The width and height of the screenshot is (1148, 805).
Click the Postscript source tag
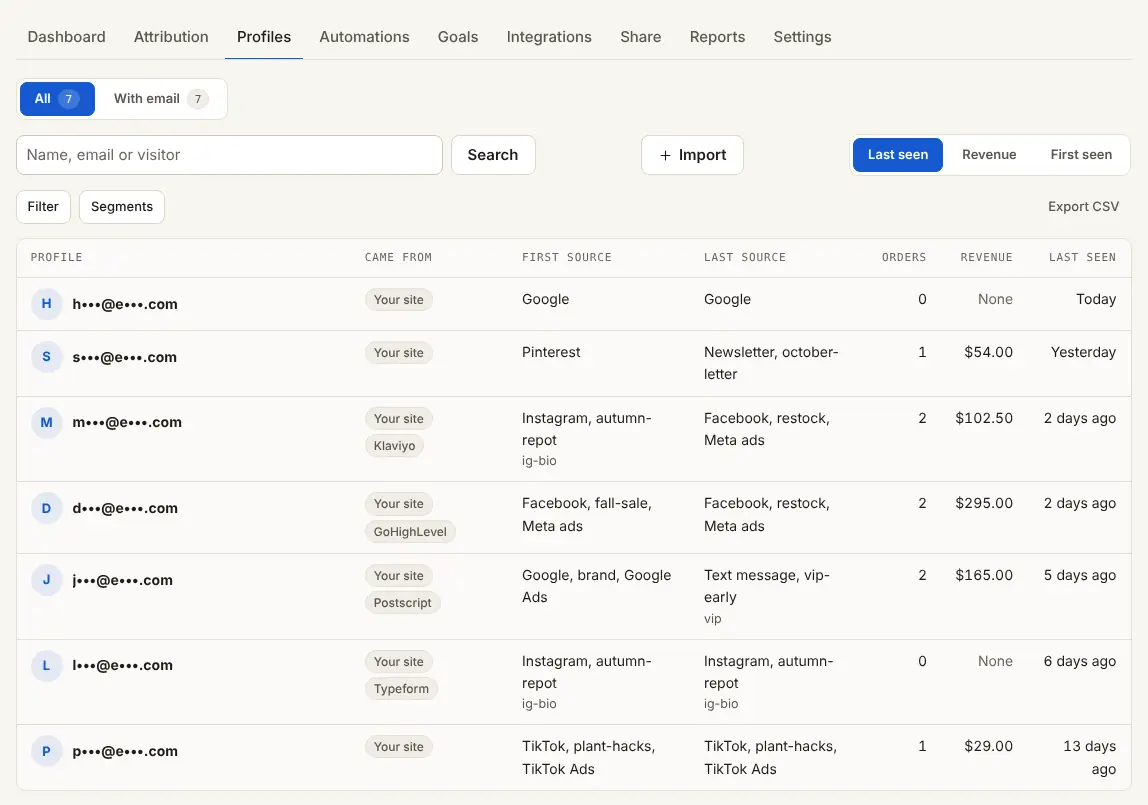(x=402, y=602)
